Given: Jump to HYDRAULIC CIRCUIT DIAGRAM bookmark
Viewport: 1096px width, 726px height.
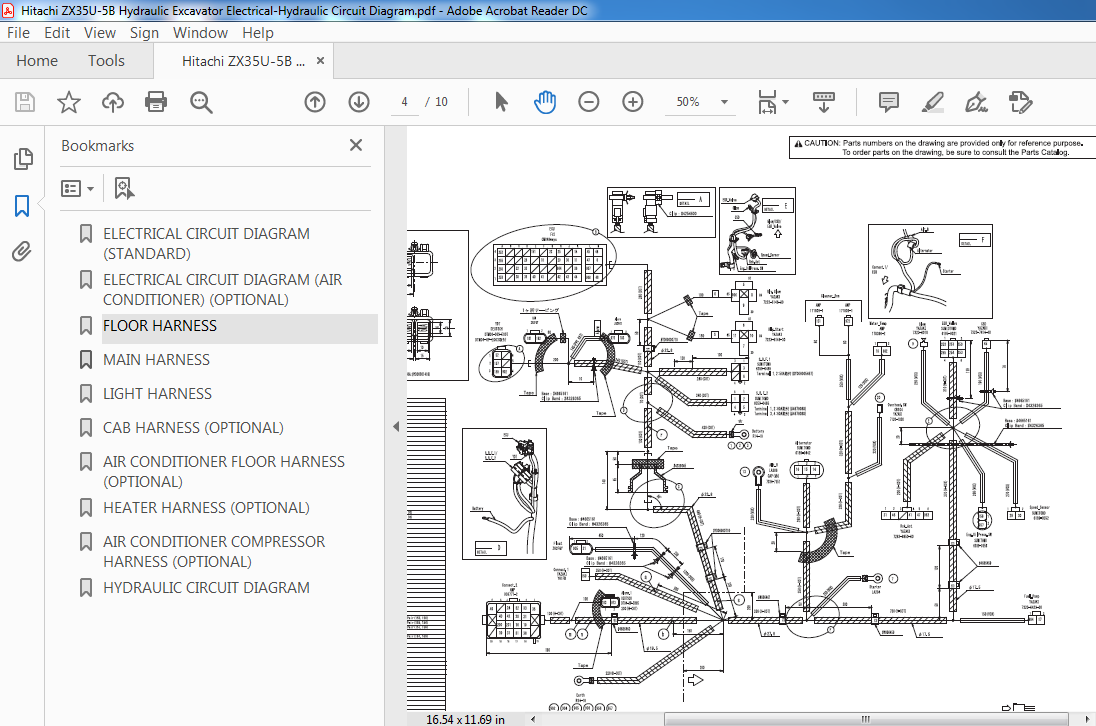Looking at the screenshot, I should [x=206, y=588].
